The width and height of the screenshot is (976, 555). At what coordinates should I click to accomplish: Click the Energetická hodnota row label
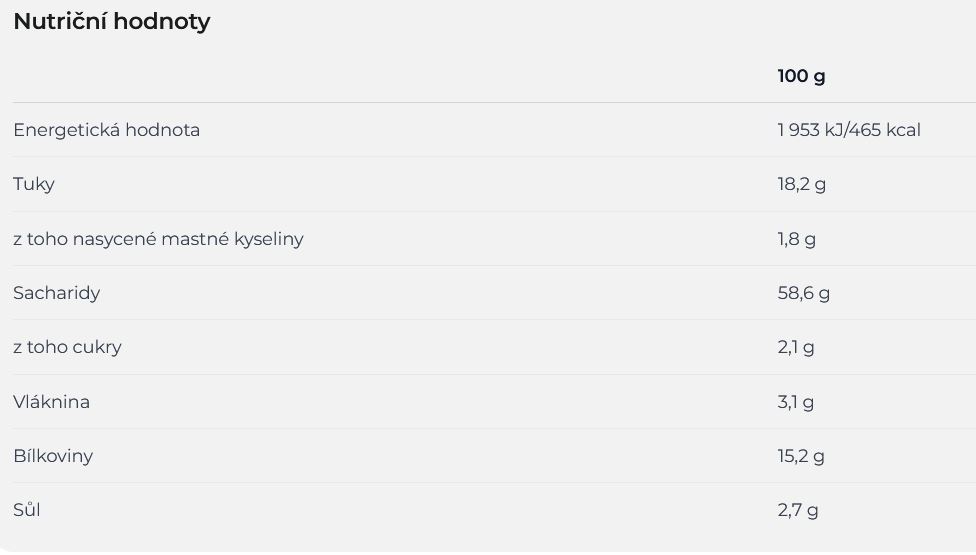106,129
